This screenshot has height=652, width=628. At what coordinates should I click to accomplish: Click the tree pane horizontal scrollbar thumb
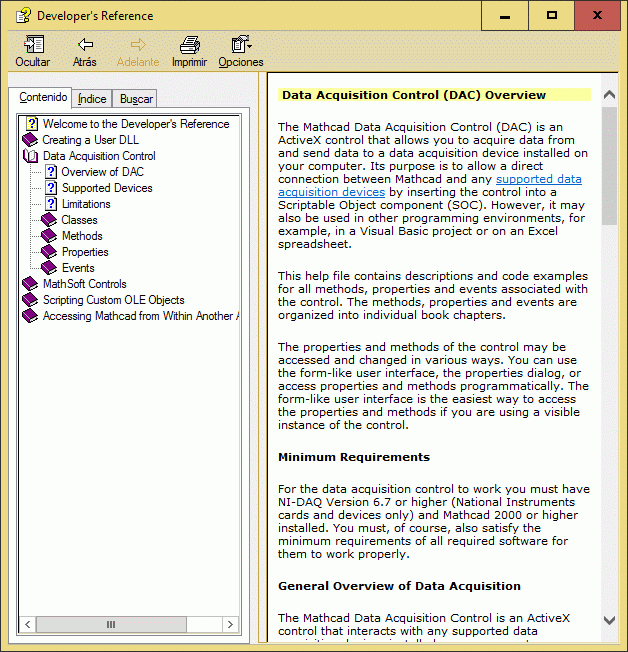click(111, 624)
